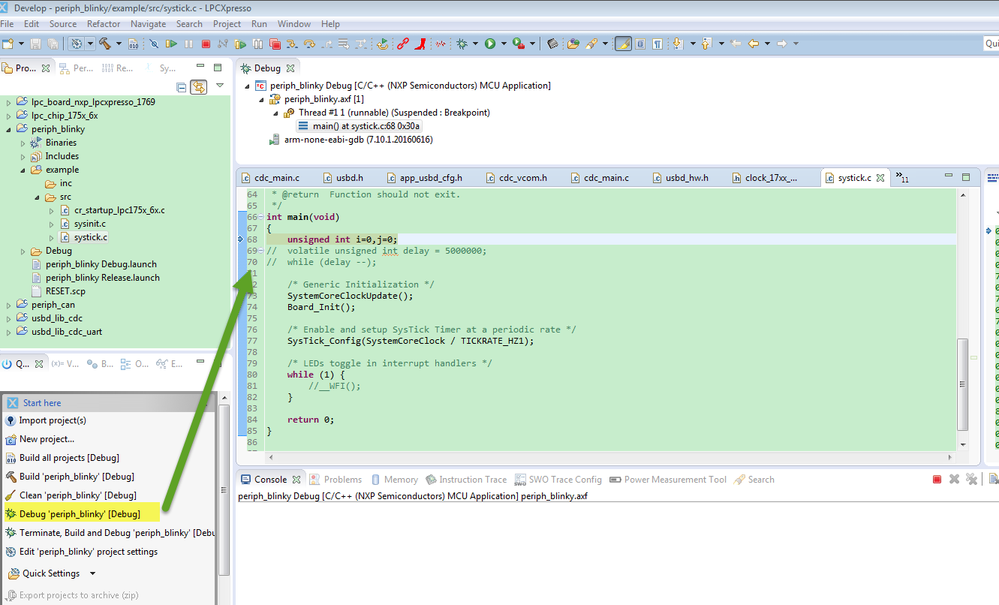Open dropdown arrow next to the hammer Build icon
This screenshot has width=999, height=605.
(119, 43)
